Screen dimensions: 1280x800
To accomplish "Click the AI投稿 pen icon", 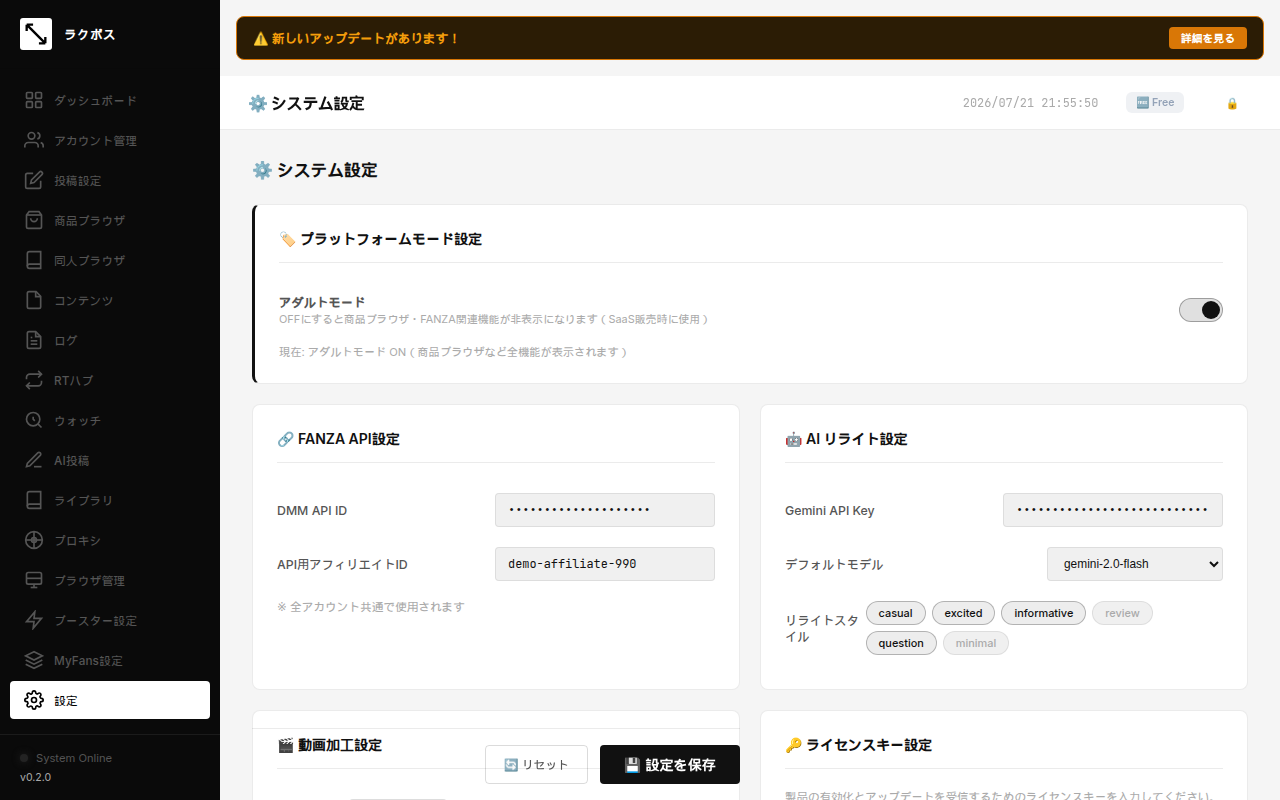I will [34, 460].
